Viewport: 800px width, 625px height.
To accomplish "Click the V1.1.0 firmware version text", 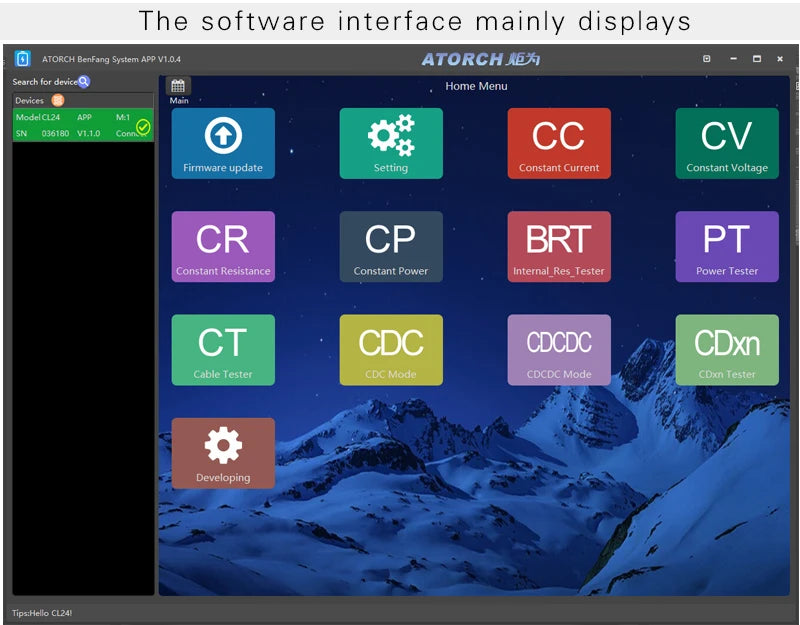I will point(89,134).
